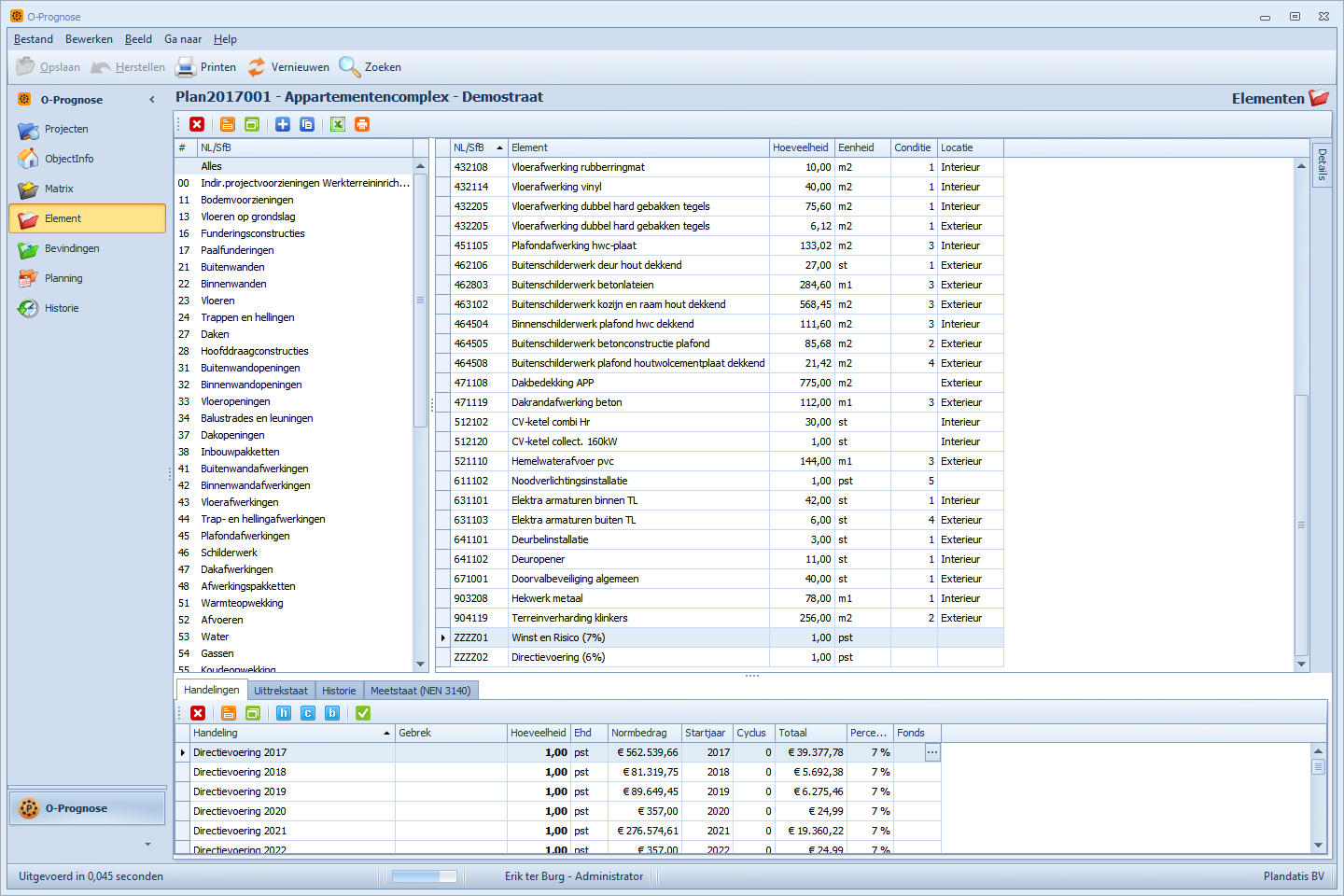
Task: Open the Ga naar menu
Action: pyautogui.click(x=183, y=39)
